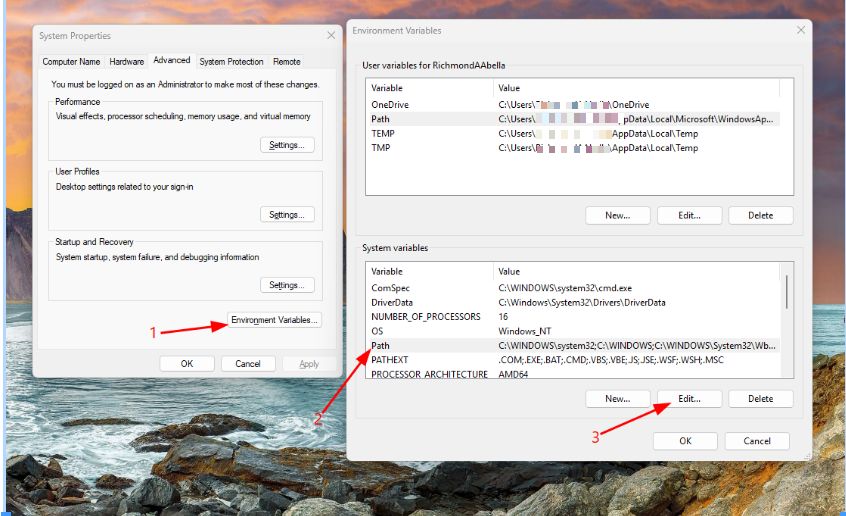Click Delete under System variables
Viewport: 846px width, 516px height.
pyautogui.click(x=760, y=398)
